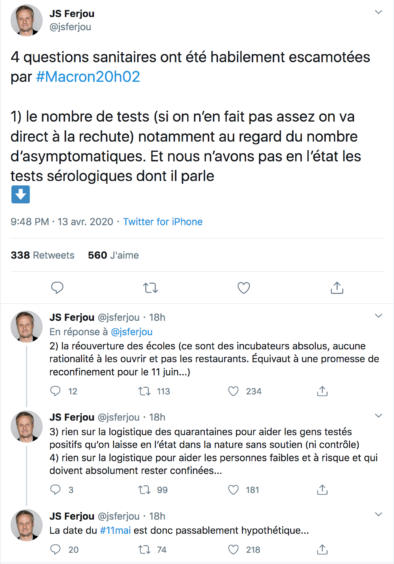The width and height of the screenshot is (394, 564).
Task: Like the school reopening reply with 234 likes
Action: click(x=234, y=391)
